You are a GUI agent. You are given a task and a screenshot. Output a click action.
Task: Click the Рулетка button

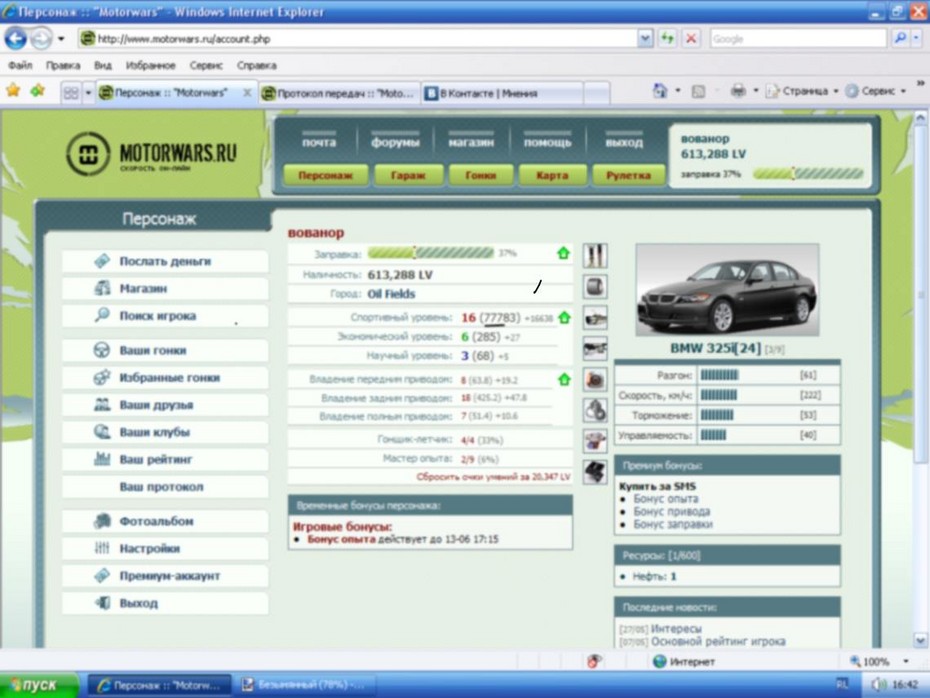(x=628, y=176)
